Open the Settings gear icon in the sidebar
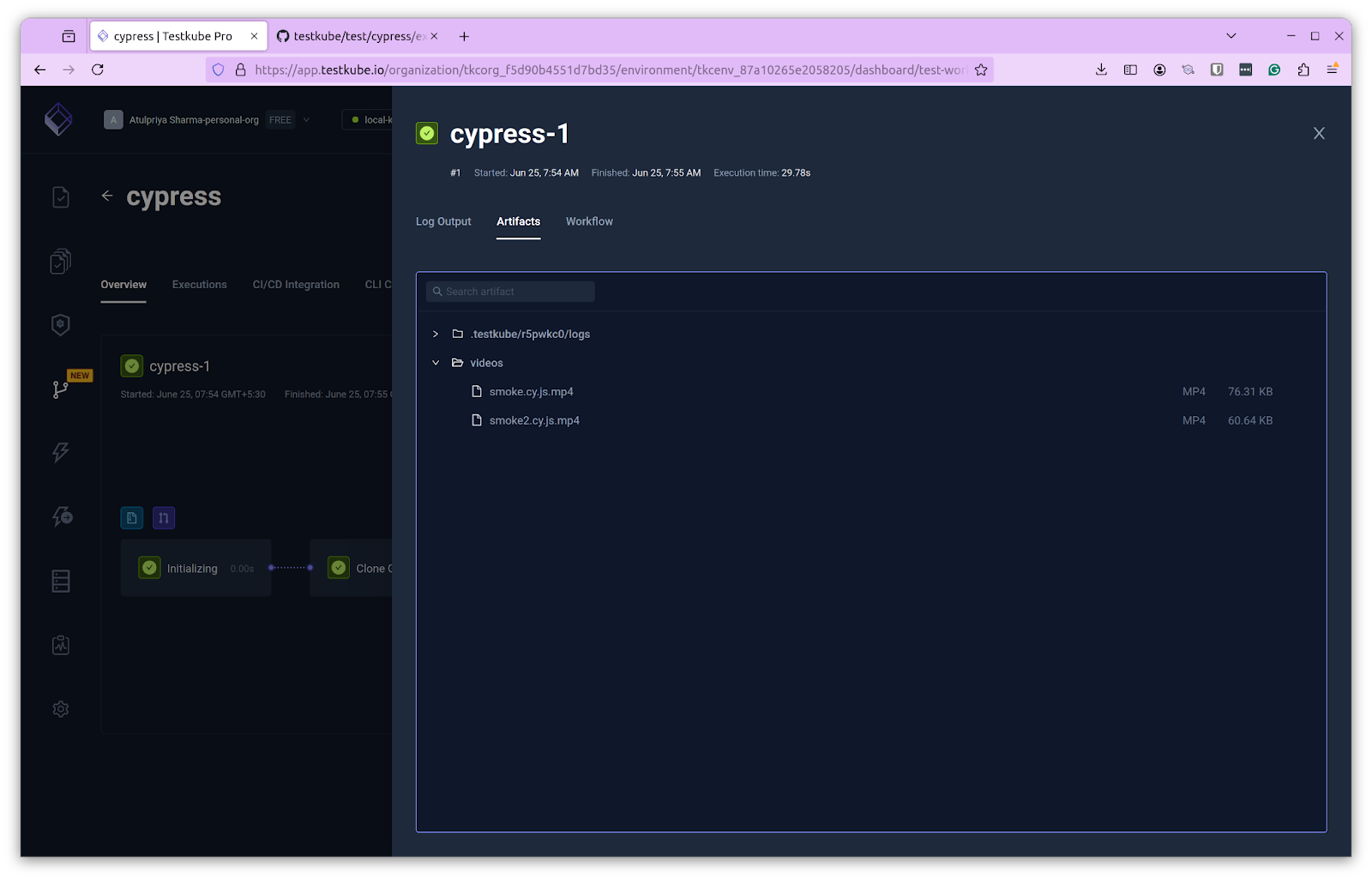This screenshot has height=880, width=1372. (60, 709)
